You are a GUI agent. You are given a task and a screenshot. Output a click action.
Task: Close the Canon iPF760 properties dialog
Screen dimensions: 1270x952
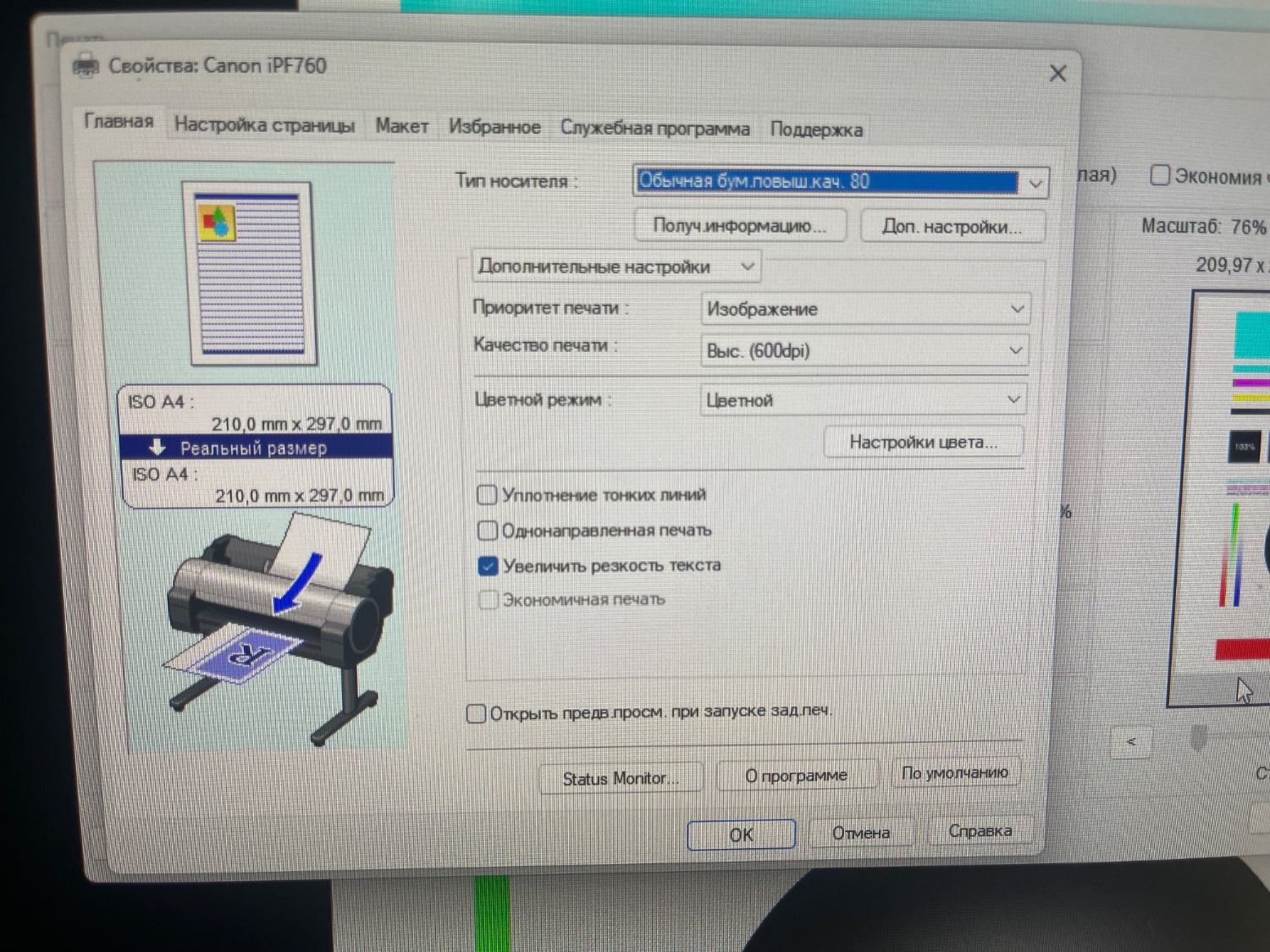(1057, 74)
